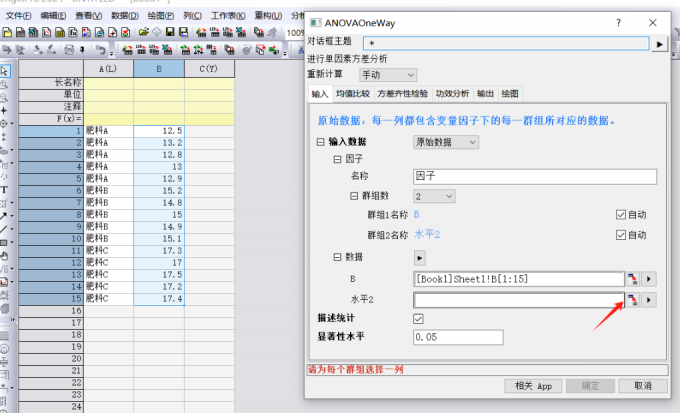Toggle 自动 checkbox for 群组1名称

tap(621, 214)
